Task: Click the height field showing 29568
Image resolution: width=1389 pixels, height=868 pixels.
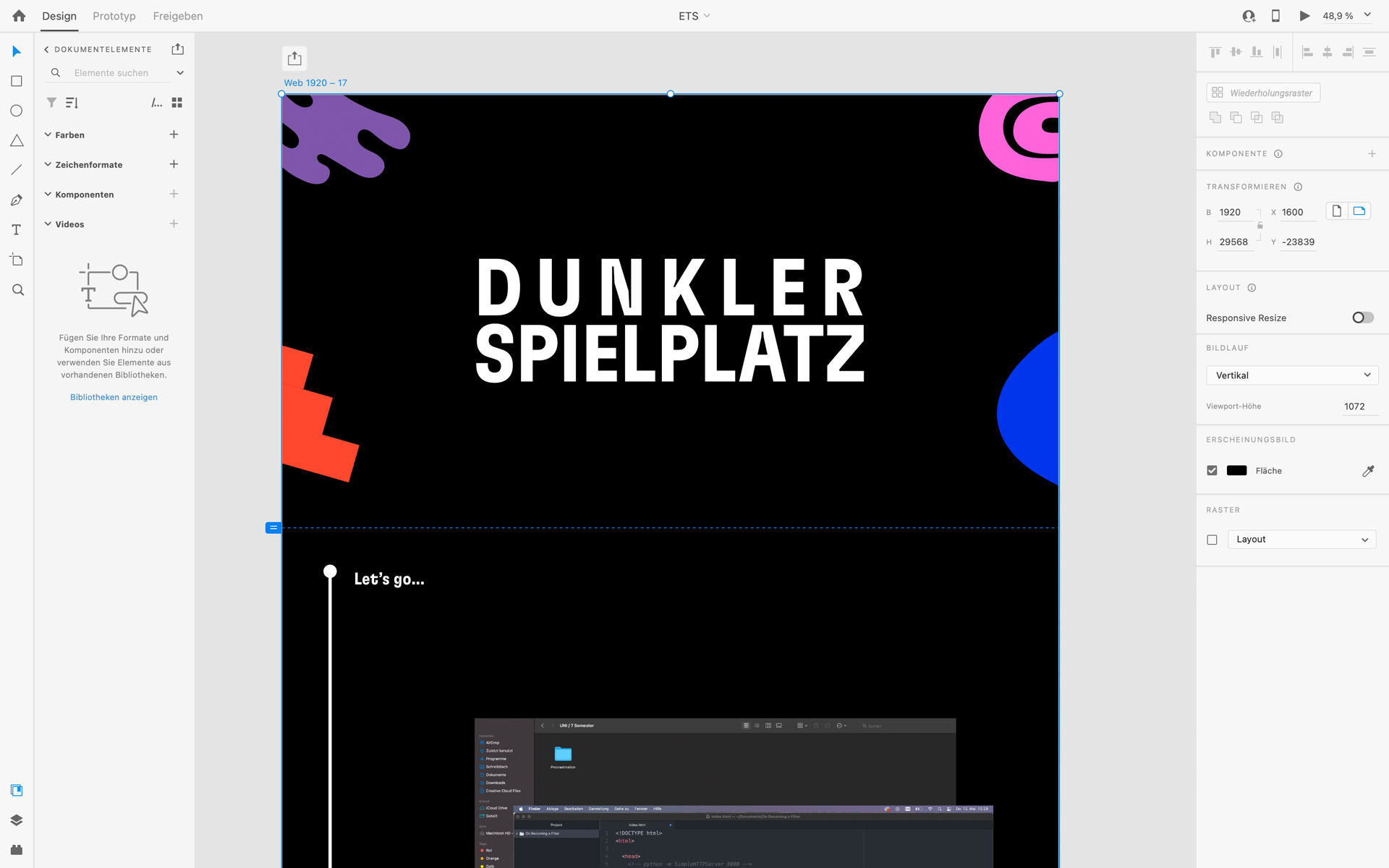Action: pos(1236,242)
